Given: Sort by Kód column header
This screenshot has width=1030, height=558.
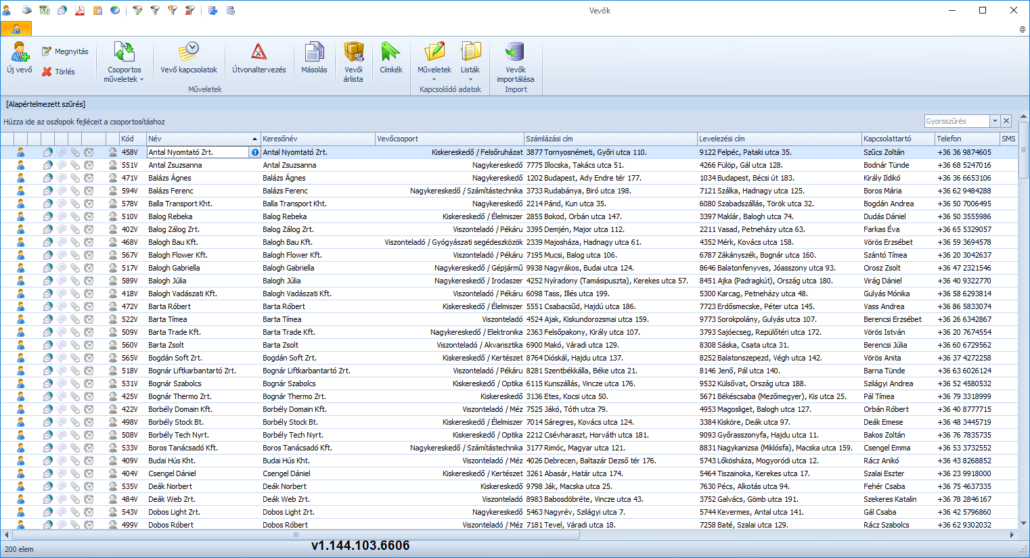Looking at the screenshot, I should pos(133,139).
